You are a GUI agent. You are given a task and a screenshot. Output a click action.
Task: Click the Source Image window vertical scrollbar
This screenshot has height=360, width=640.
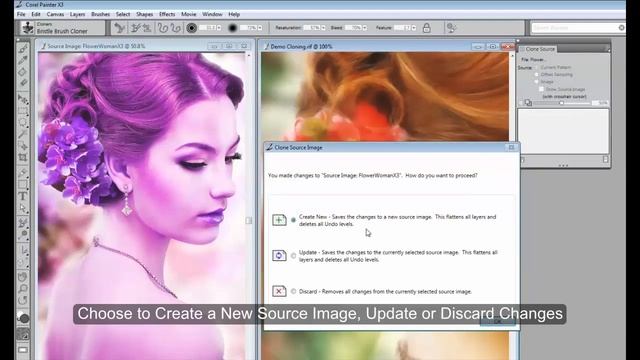249,206
